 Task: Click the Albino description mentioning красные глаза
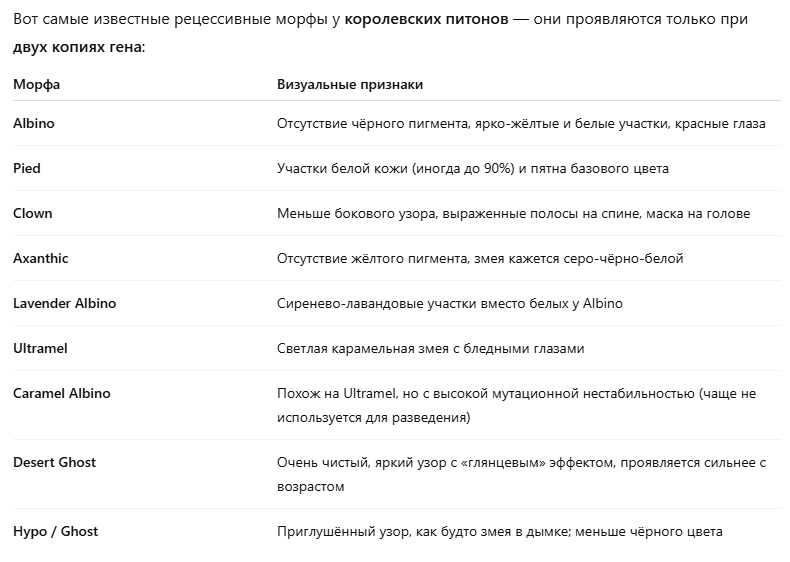pos(521,124)
